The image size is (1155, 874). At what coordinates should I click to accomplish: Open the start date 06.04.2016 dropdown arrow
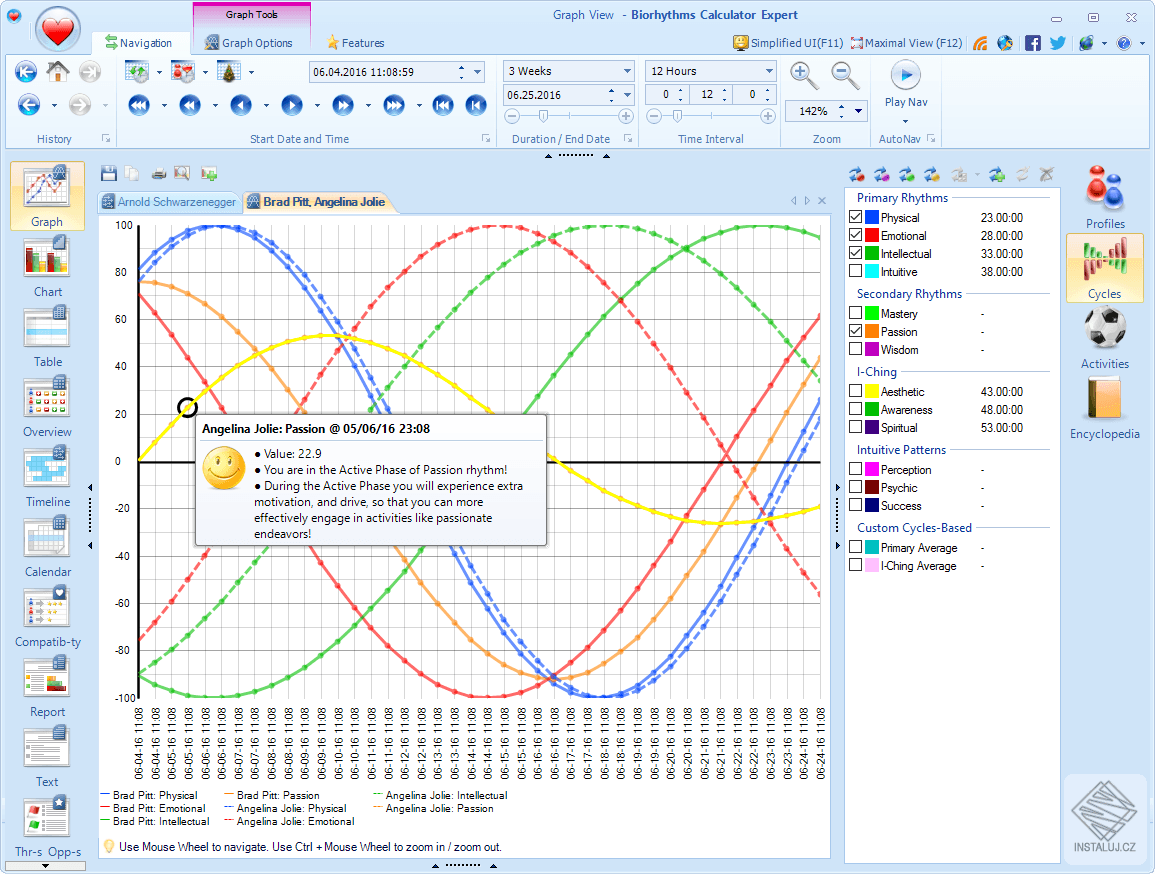(477, 72)
